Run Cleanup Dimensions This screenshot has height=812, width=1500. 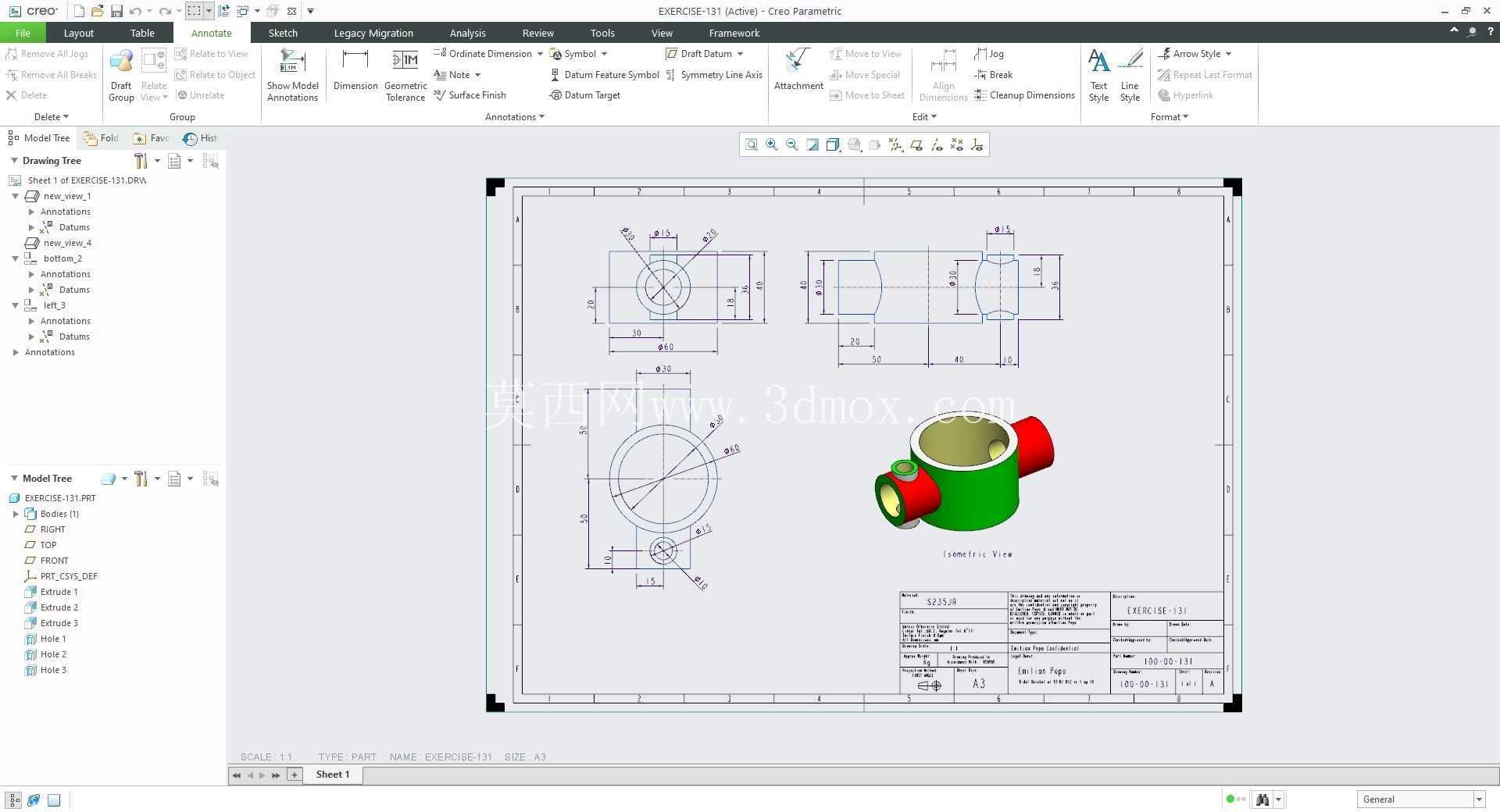coord(1024,95)
